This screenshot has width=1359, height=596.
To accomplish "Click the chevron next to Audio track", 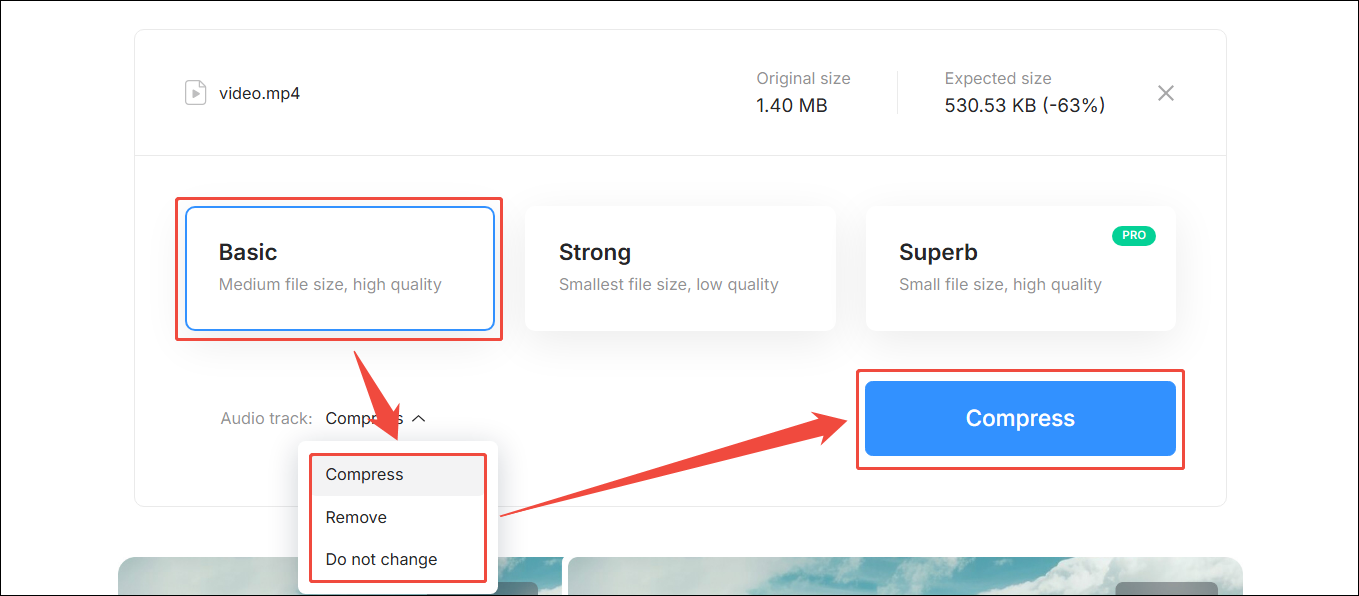I will click(420, 418).
